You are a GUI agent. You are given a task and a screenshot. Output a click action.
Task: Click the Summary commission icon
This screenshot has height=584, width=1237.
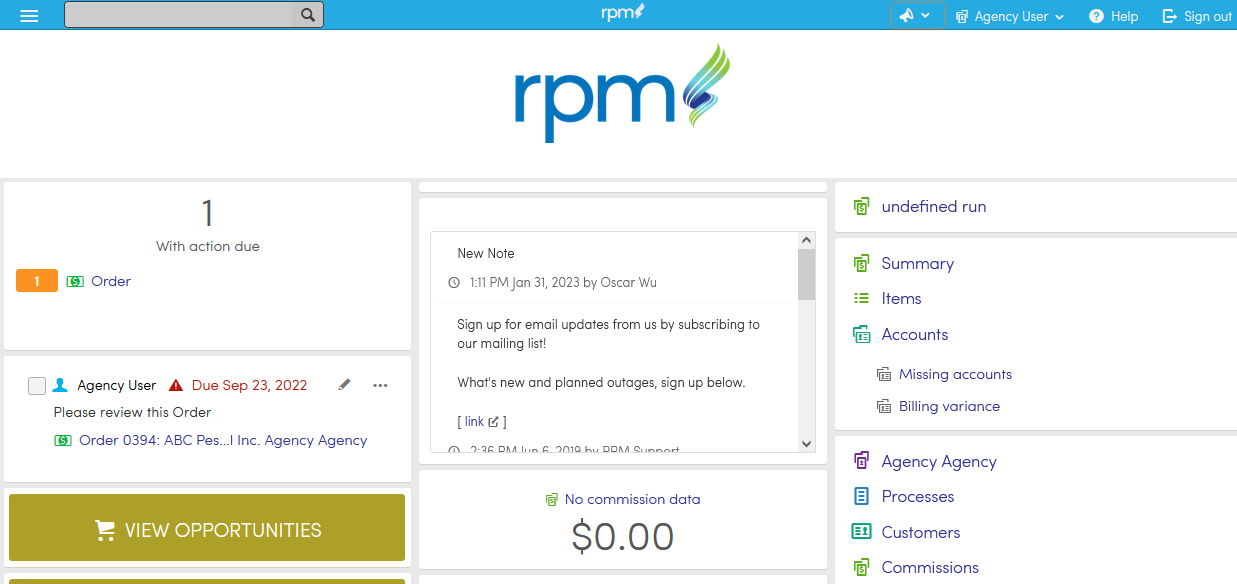[861, 264]
